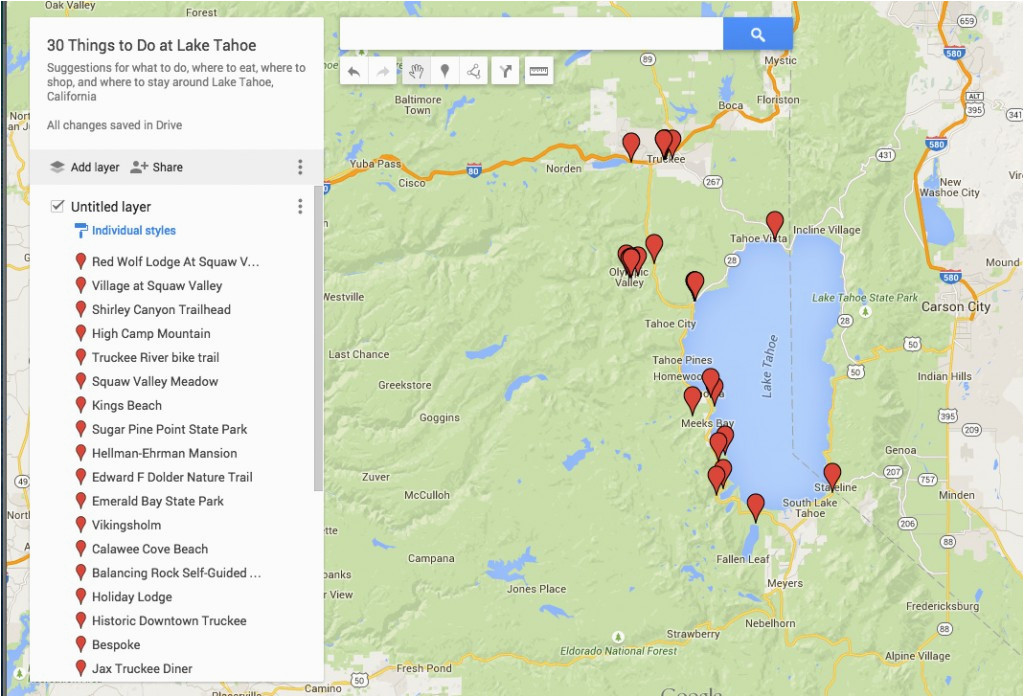The image size is (1024, 697).
Task: Click the undo arrow in map toolbar
Action: (x=354, y=71)
